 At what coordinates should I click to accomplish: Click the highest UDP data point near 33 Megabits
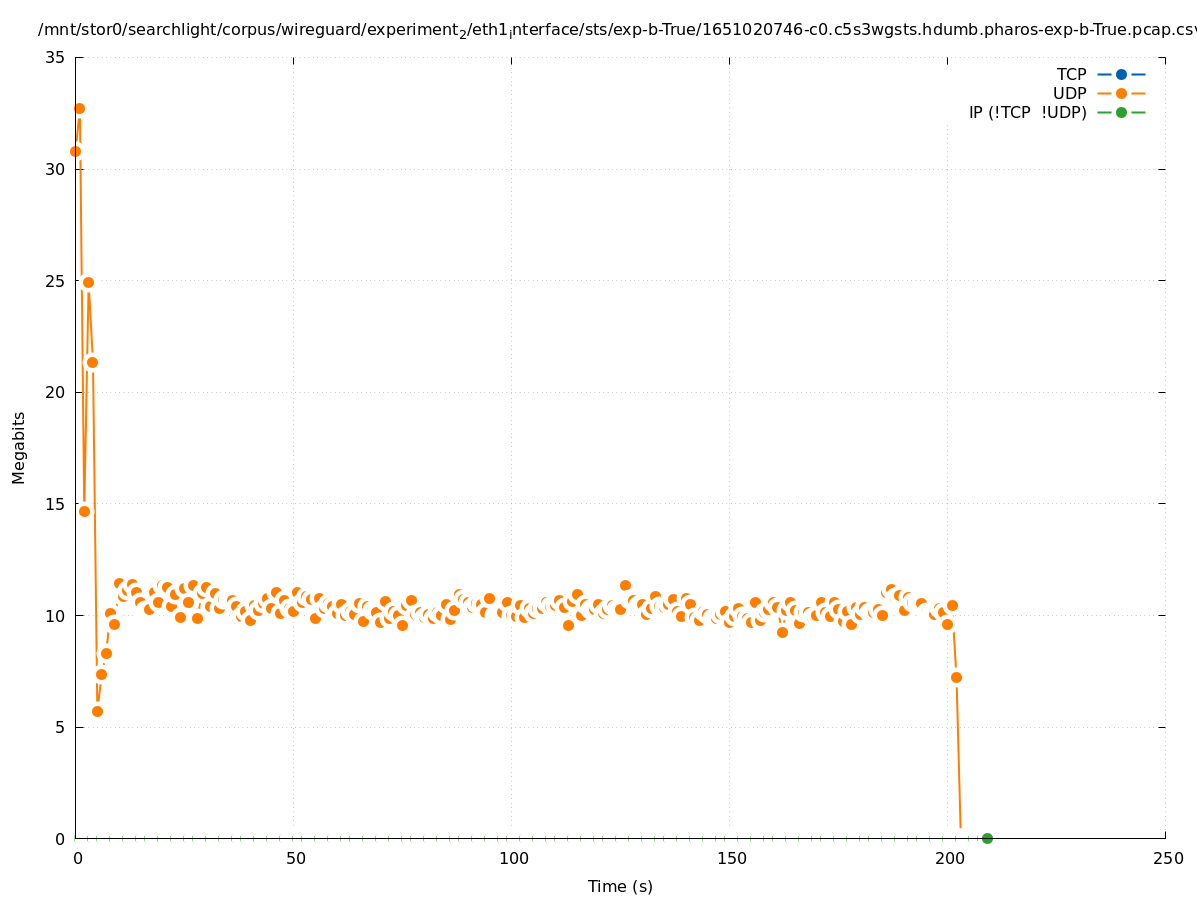[79, 108]
